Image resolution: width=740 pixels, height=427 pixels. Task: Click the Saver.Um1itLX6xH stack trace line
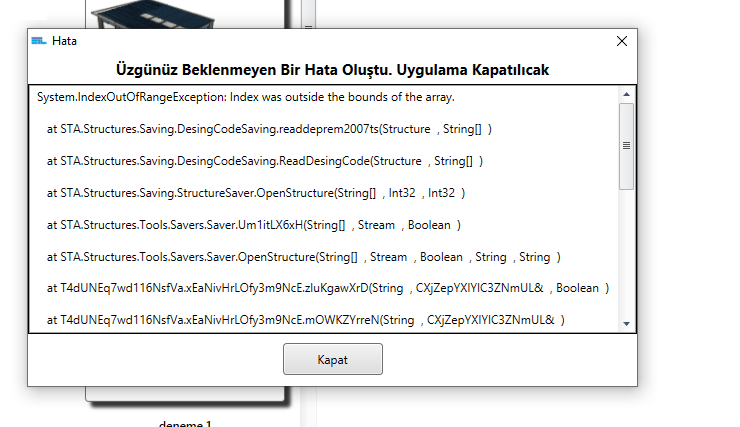click(x=252, y=224)
